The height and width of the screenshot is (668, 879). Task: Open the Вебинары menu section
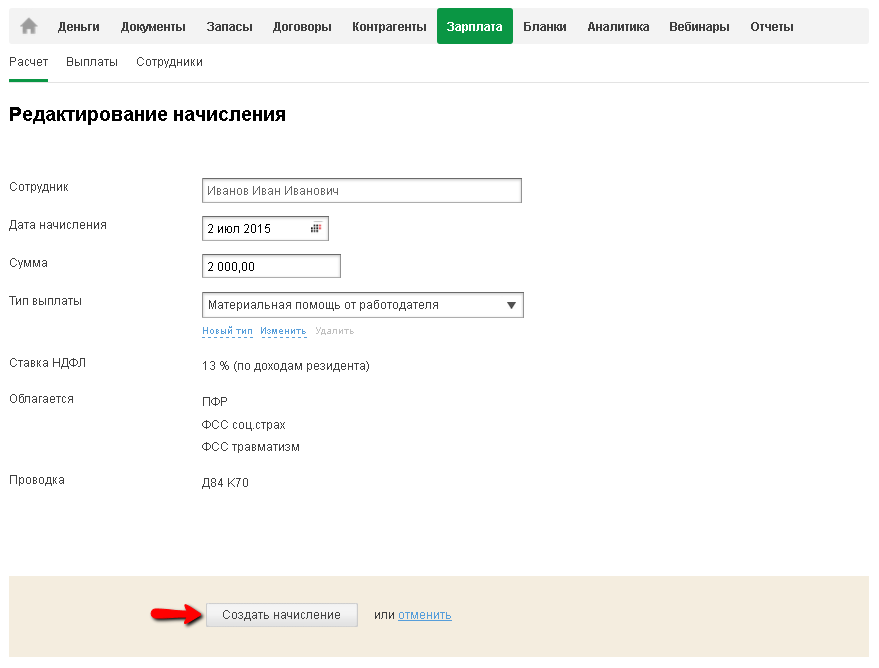tap(699, 27)
